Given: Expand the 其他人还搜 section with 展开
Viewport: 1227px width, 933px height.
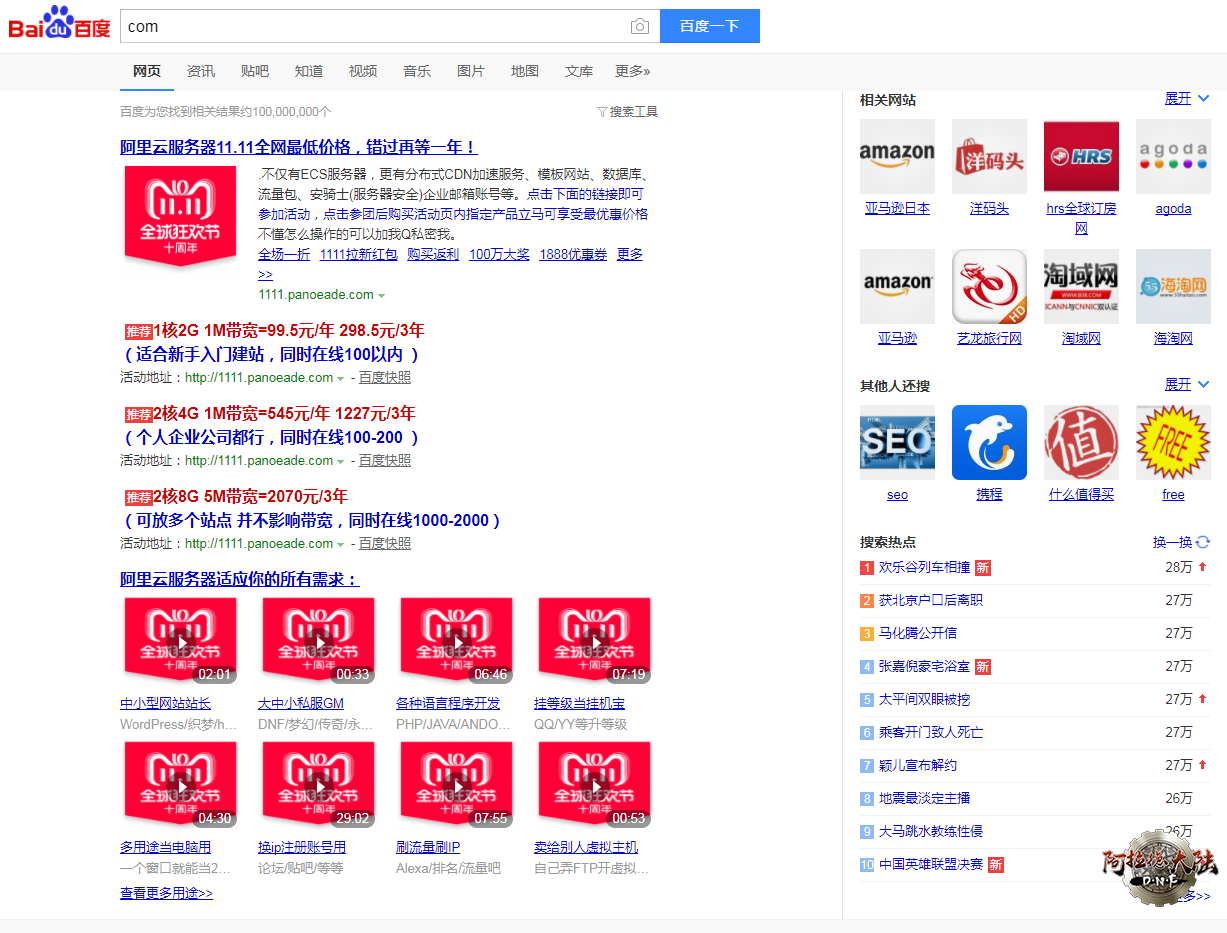Looking at the screenshot, I should [x=1187, y=385].
